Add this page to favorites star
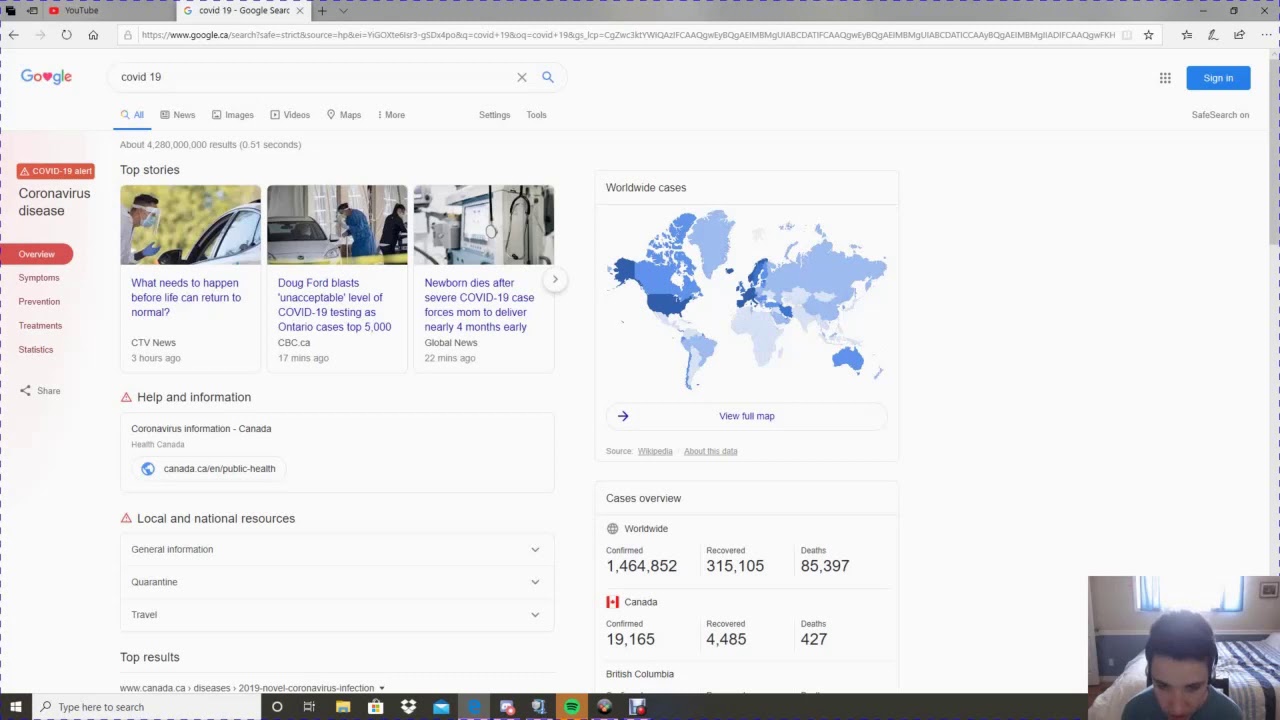 1148,35
